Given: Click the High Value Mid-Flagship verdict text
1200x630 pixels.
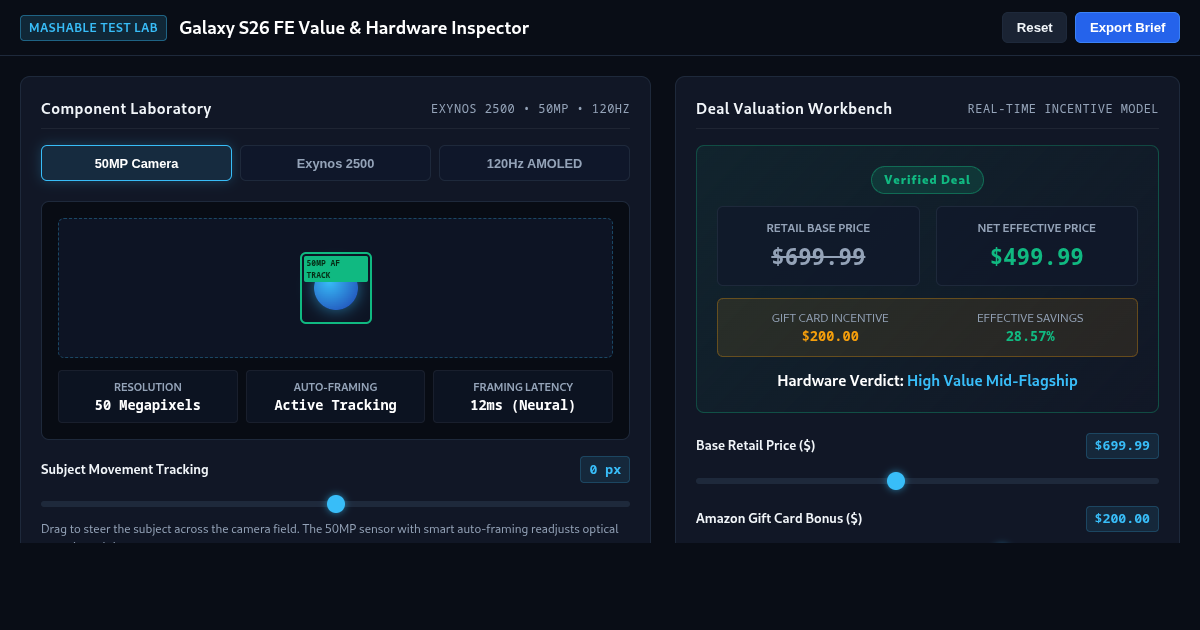Looking at the screenshot, I should pyautogui.click(x=992, y=381).
